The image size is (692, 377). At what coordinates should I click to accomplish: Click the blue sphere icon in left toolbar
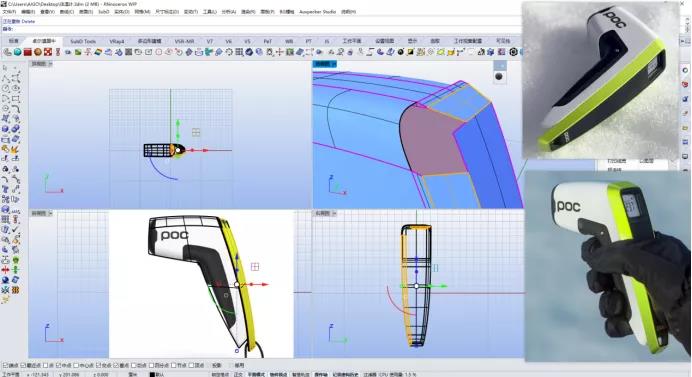(5, 280)
